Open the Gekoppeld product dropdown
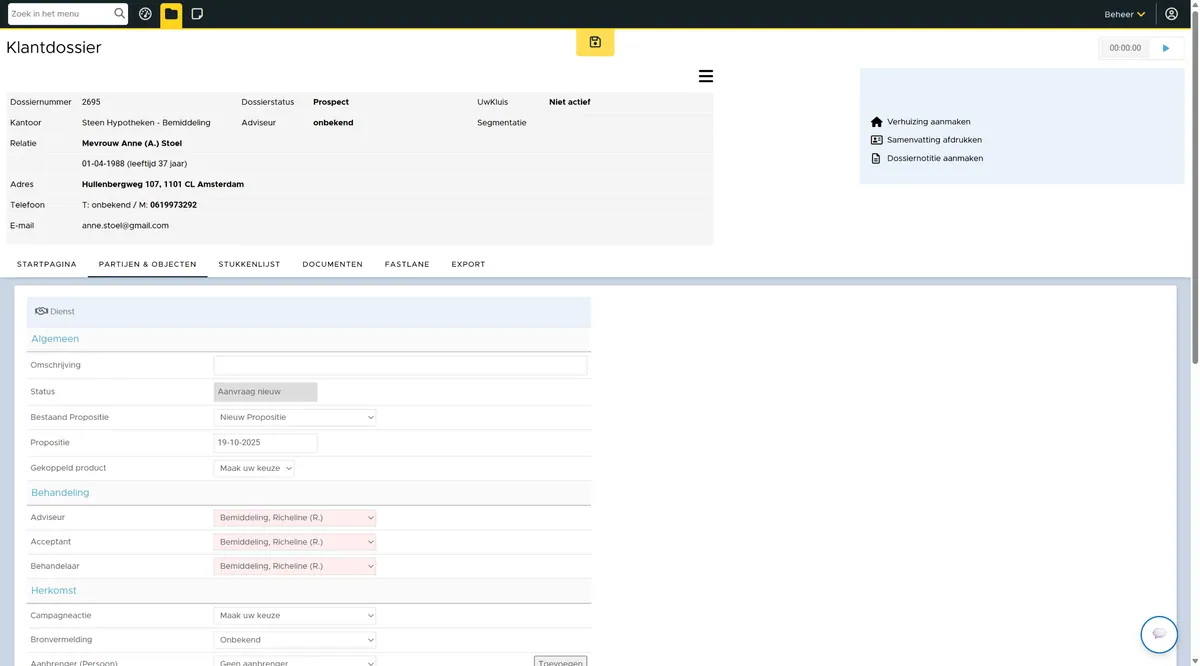 (x=254, y=468)
